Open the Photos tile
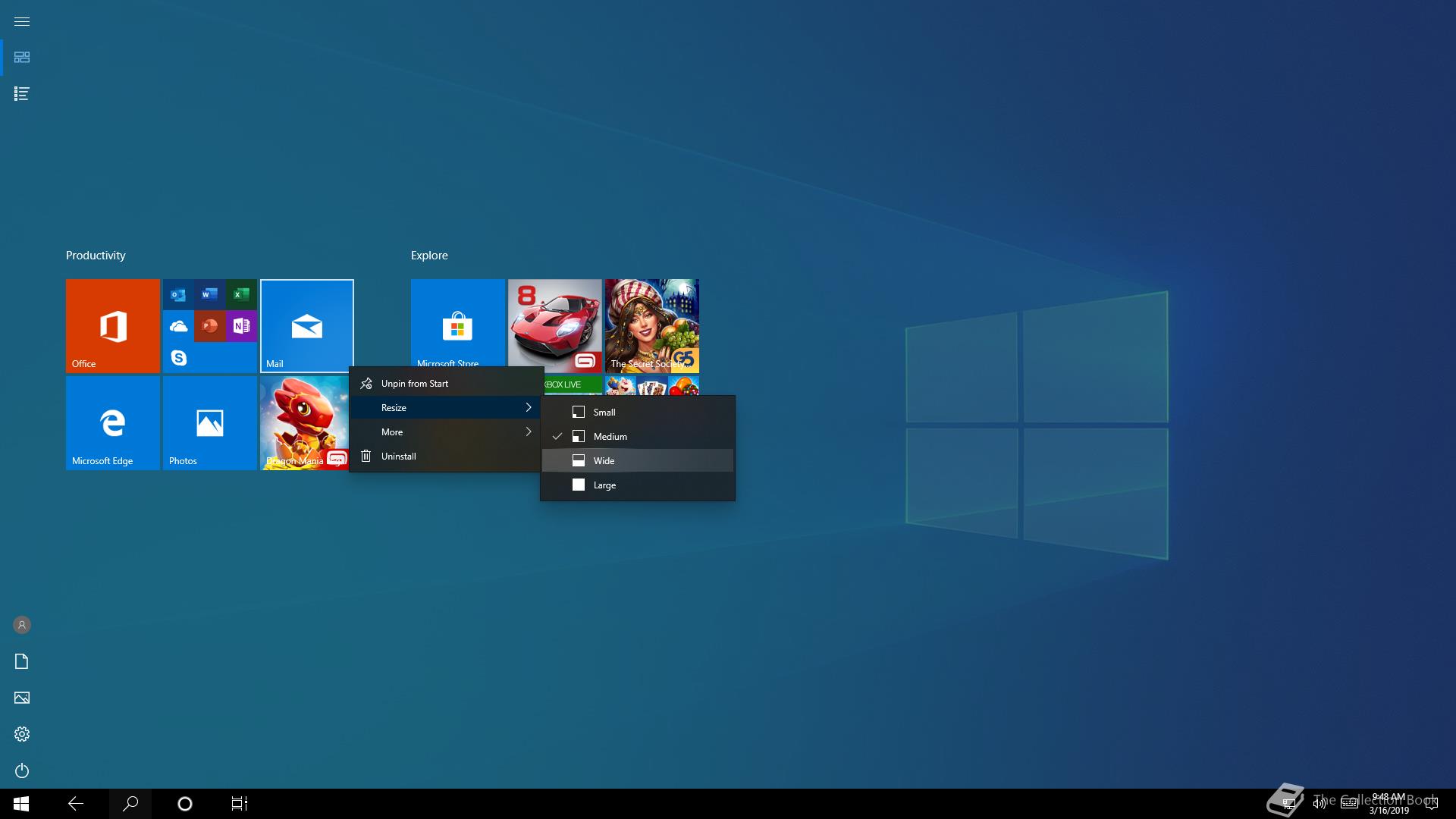This screenshot has width=1456, height=819. pos(210,423)
